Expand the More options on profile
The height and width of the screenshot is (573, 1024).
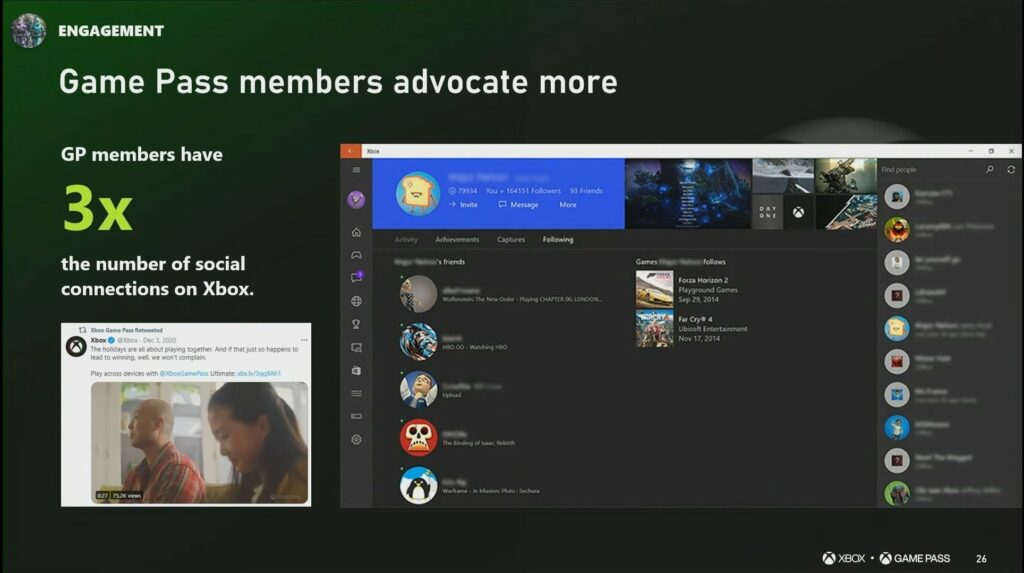pos(568,205)
